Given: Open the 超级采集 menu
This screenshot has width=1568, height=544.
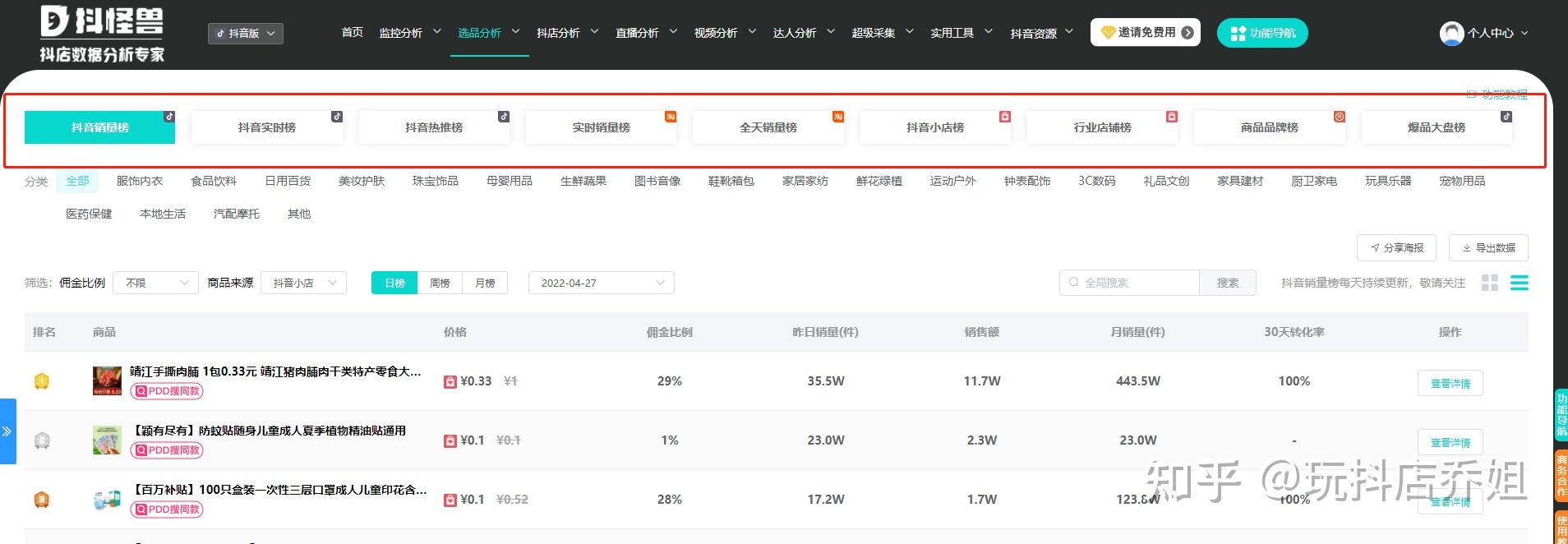Looking at the screenshot, I should [x=883, y=33].
